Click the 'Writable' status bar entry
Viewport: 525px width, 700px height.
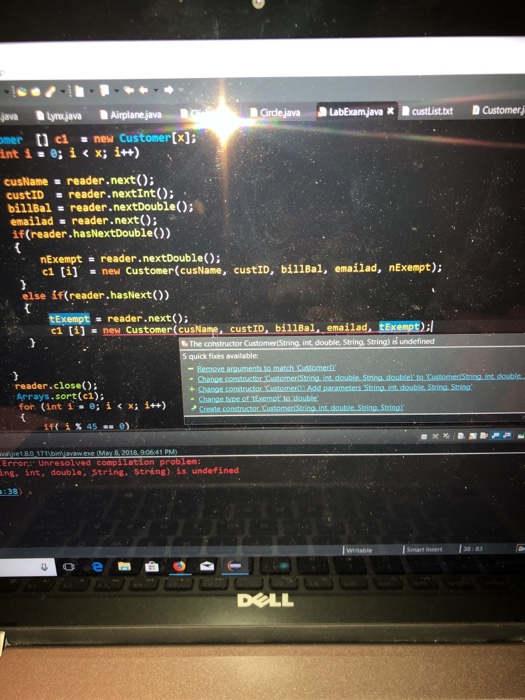click(x=359, y=550)
